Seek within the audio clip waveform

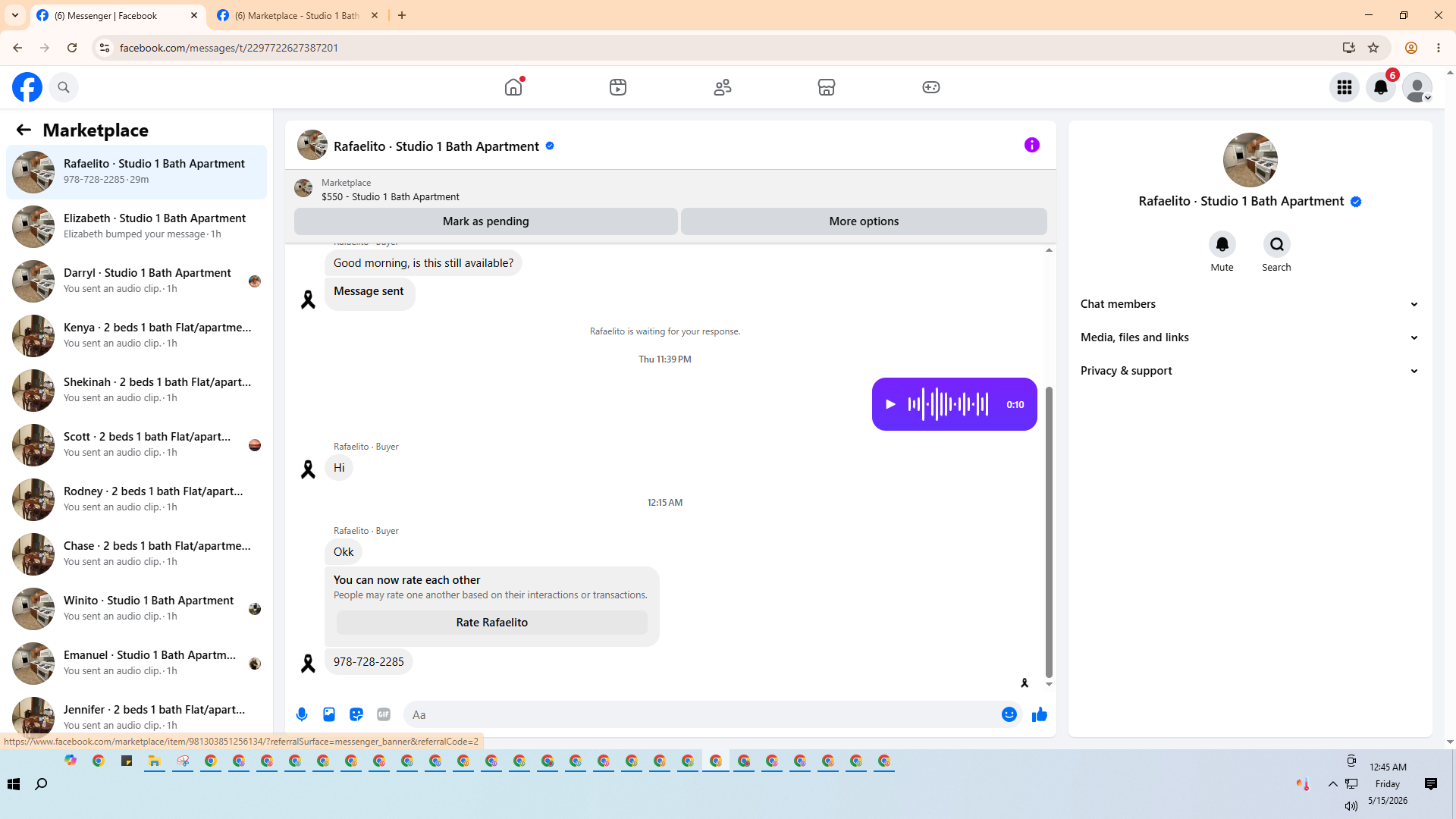(948, 404)
